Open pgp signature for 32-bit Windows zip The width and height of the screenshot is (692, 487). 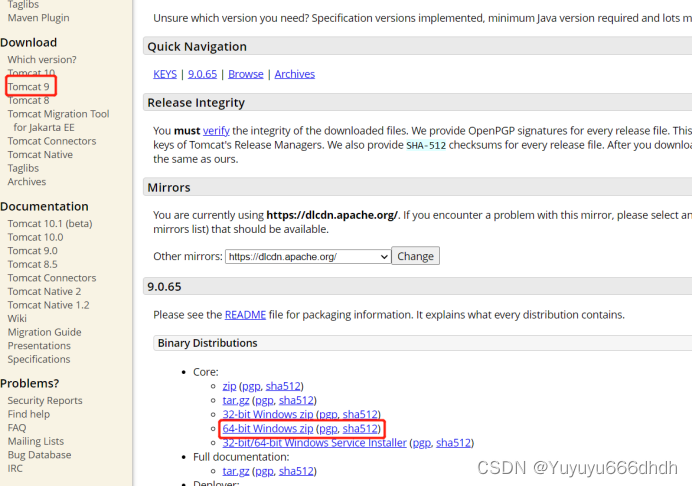click(x=328, y=415)
